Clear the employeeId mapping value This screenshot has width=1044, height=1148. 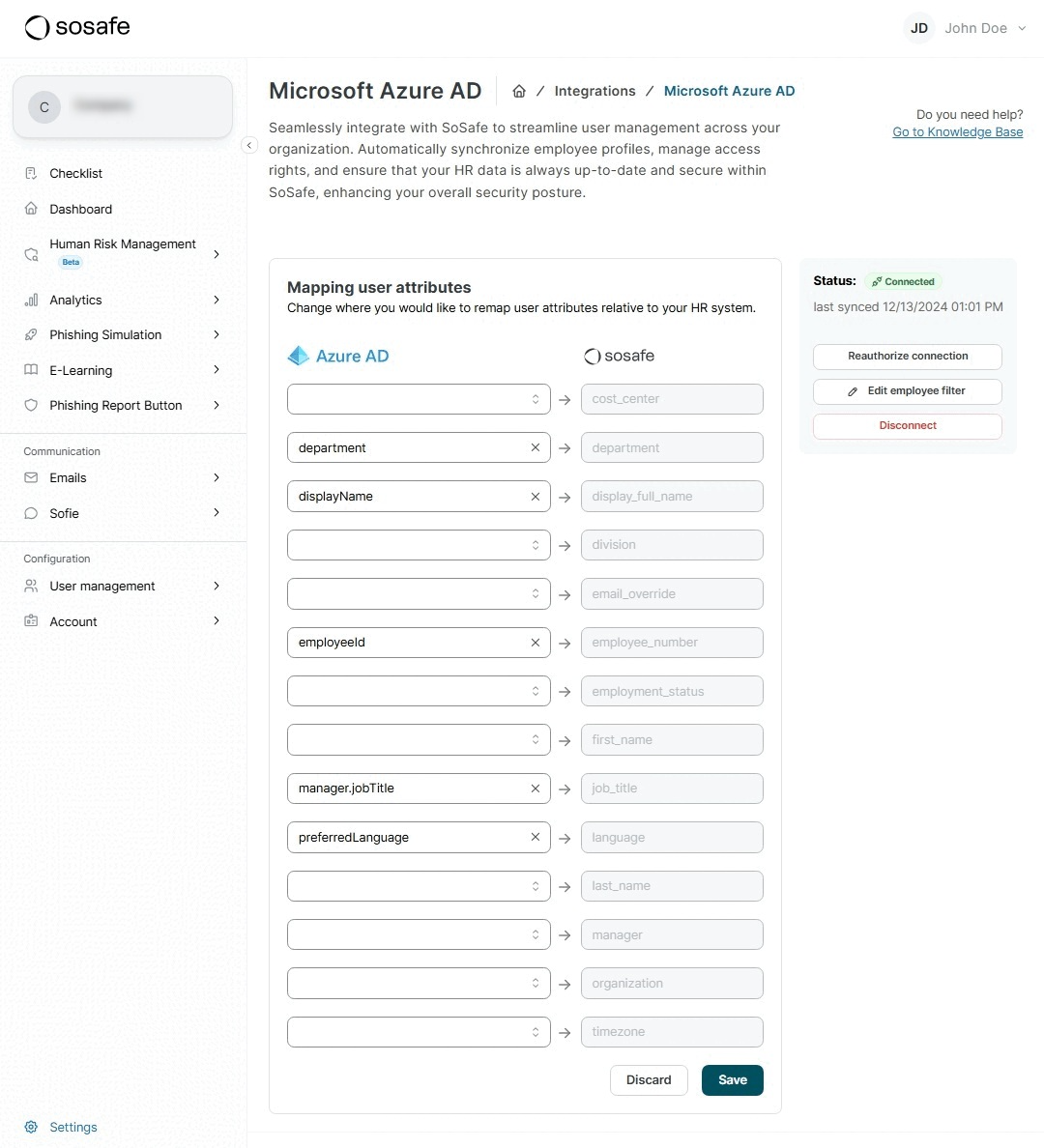tap(536, 643)
